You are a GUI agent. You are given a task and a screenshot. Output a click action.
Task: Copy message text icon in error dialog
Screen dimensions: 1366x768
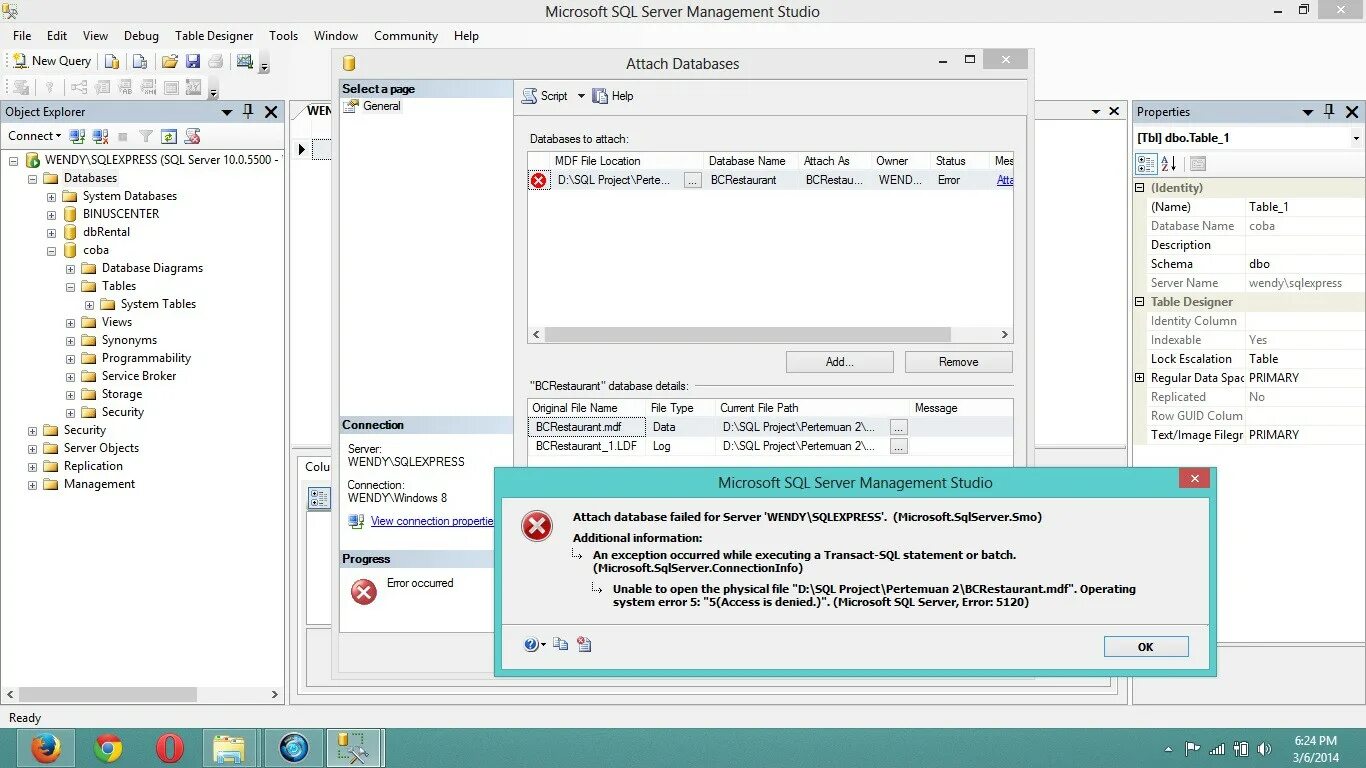561,645
